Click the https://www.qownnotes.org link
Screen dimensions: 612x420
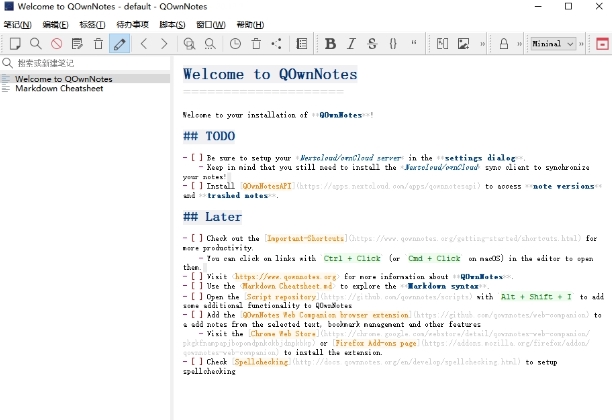(286, 277)
